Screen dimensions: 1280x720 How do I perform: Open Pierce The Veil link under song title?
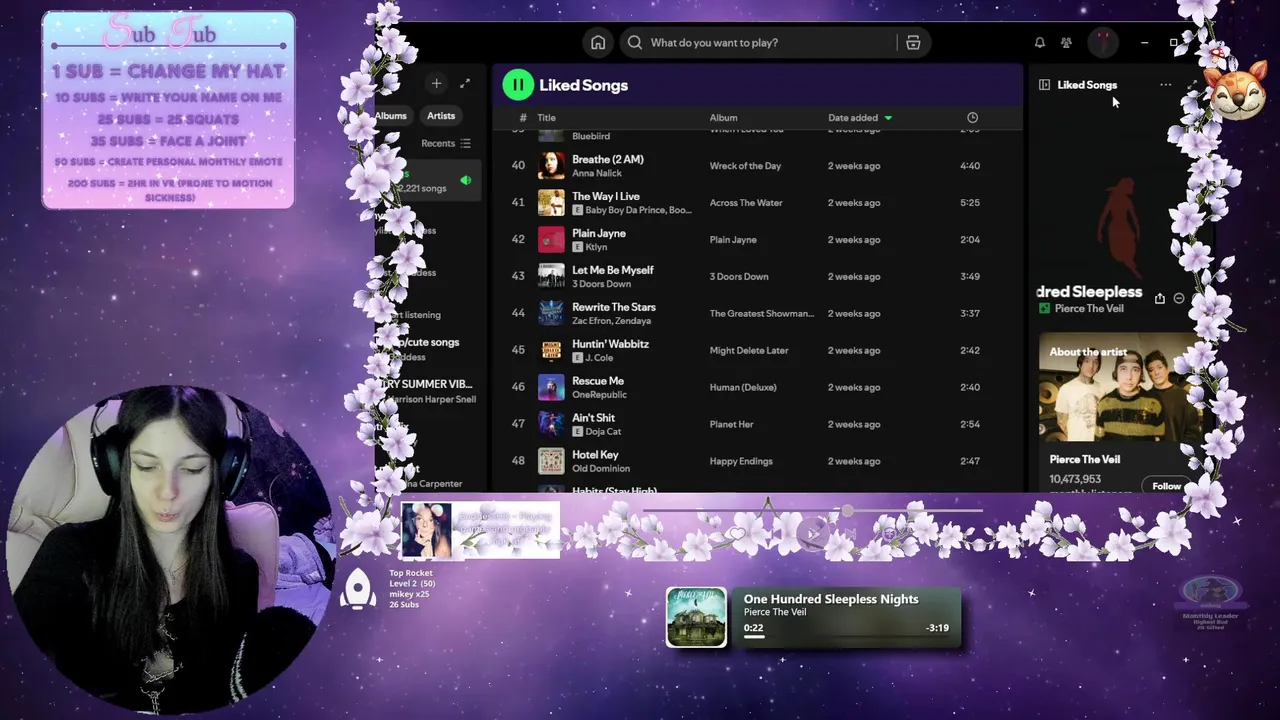click(1089, 309)
